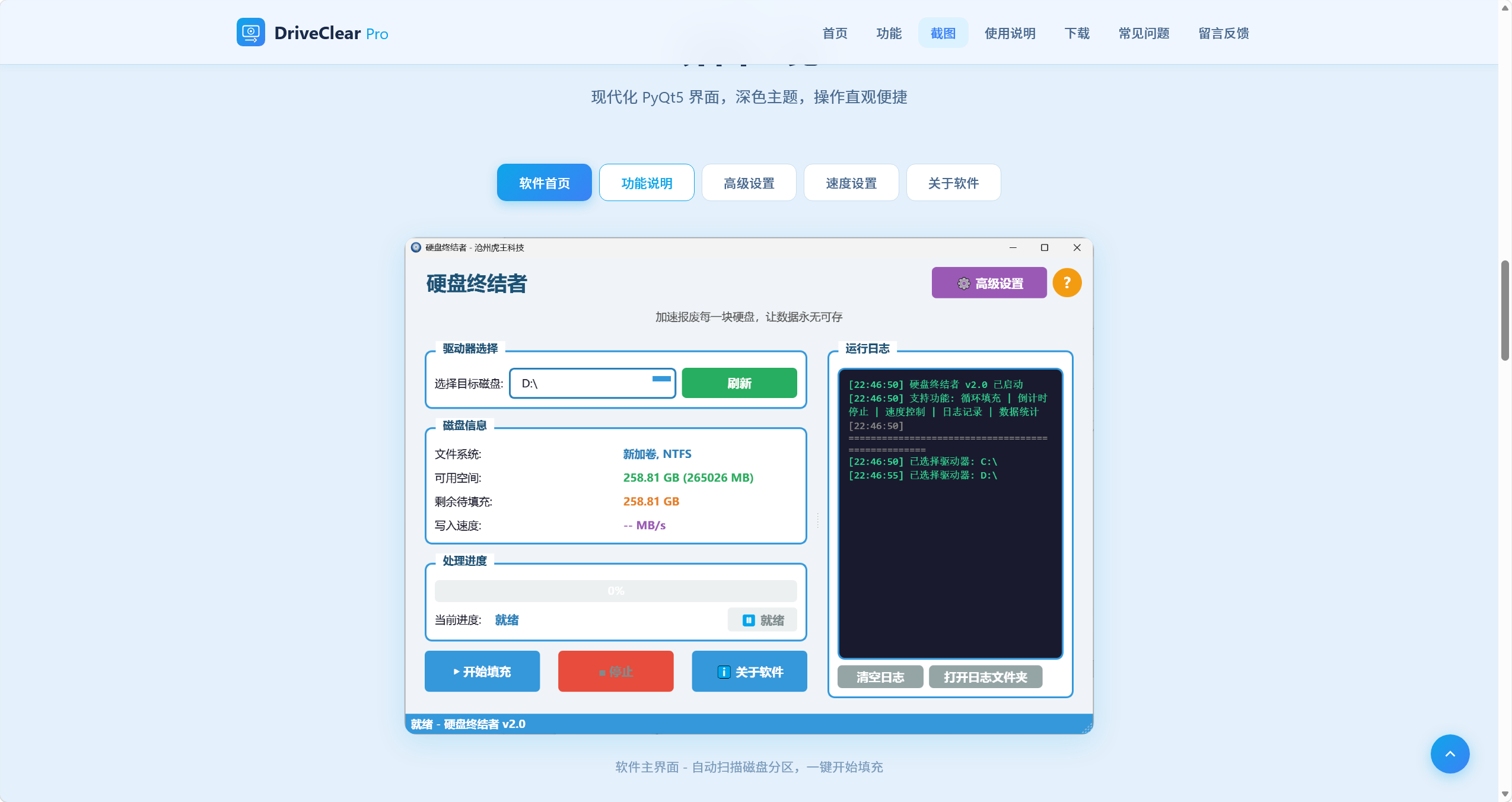Viewport: 1512px width, 802px height.
Task: Click the orange 258.81 GB remaining value
Action: (651, 501)
